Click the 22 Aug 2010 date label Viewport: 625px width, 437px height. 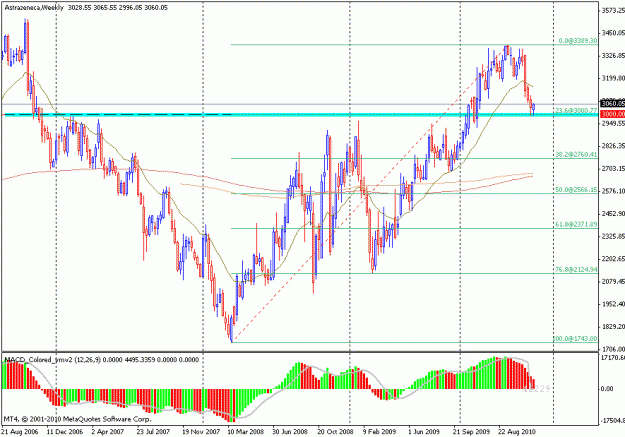click(517, 432)
